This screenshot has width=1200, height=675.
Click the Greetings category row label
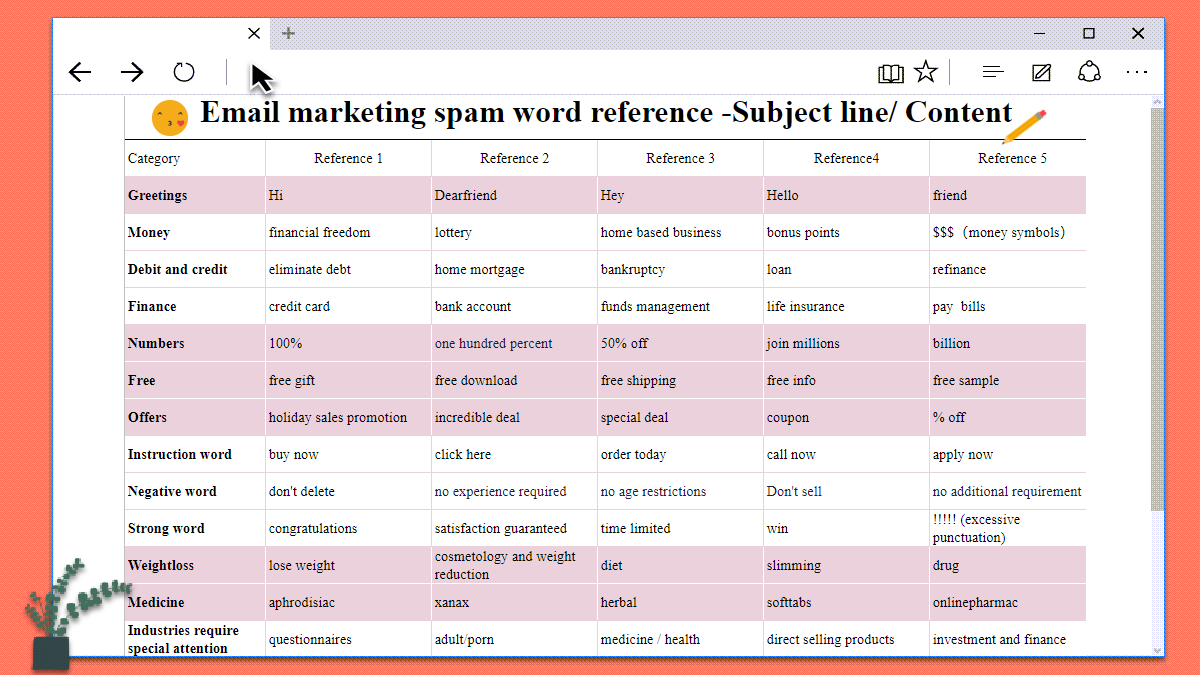pos(158,195)
